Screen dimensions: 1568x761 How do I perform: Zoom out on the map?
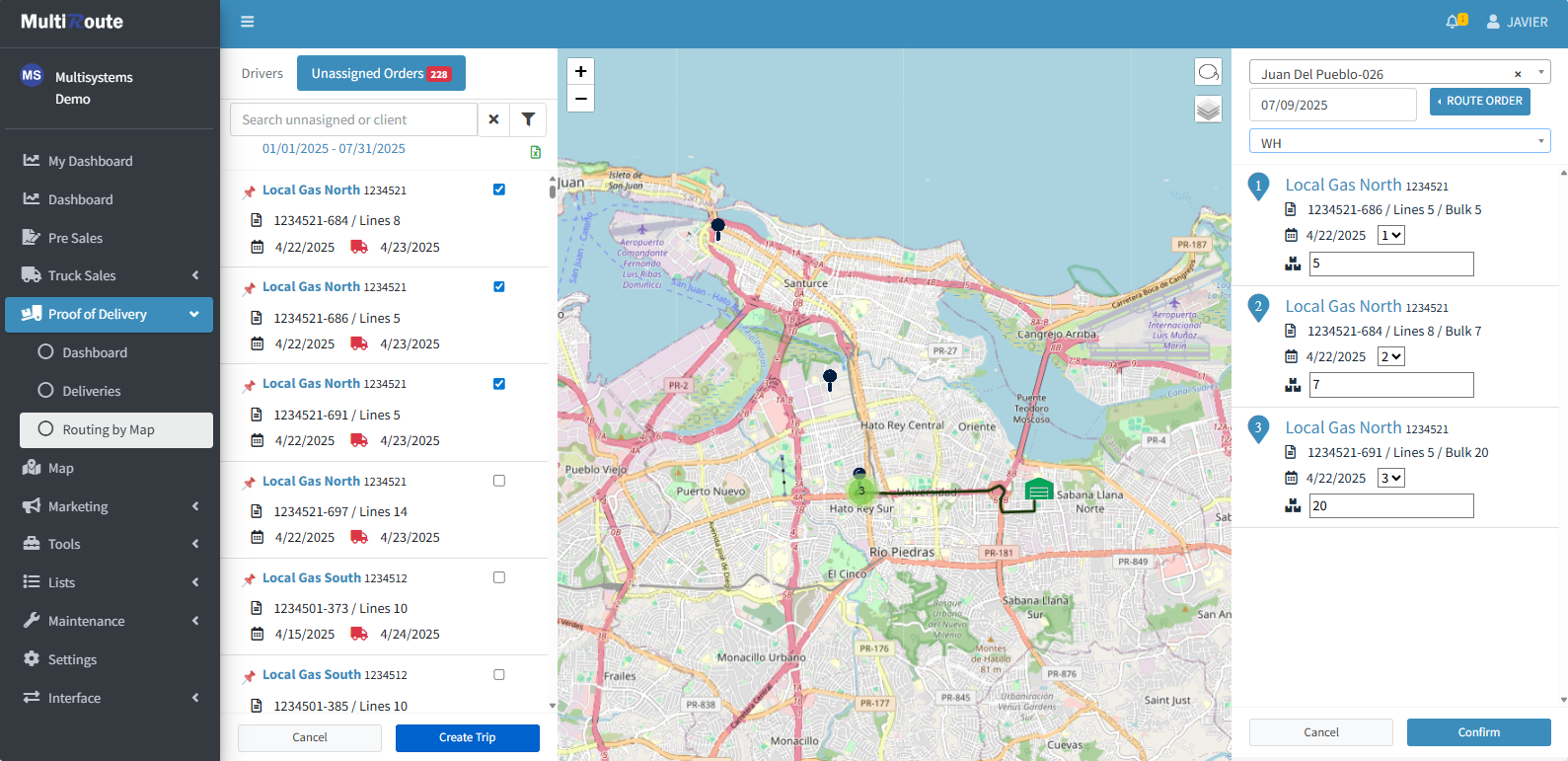click(581, 99)
